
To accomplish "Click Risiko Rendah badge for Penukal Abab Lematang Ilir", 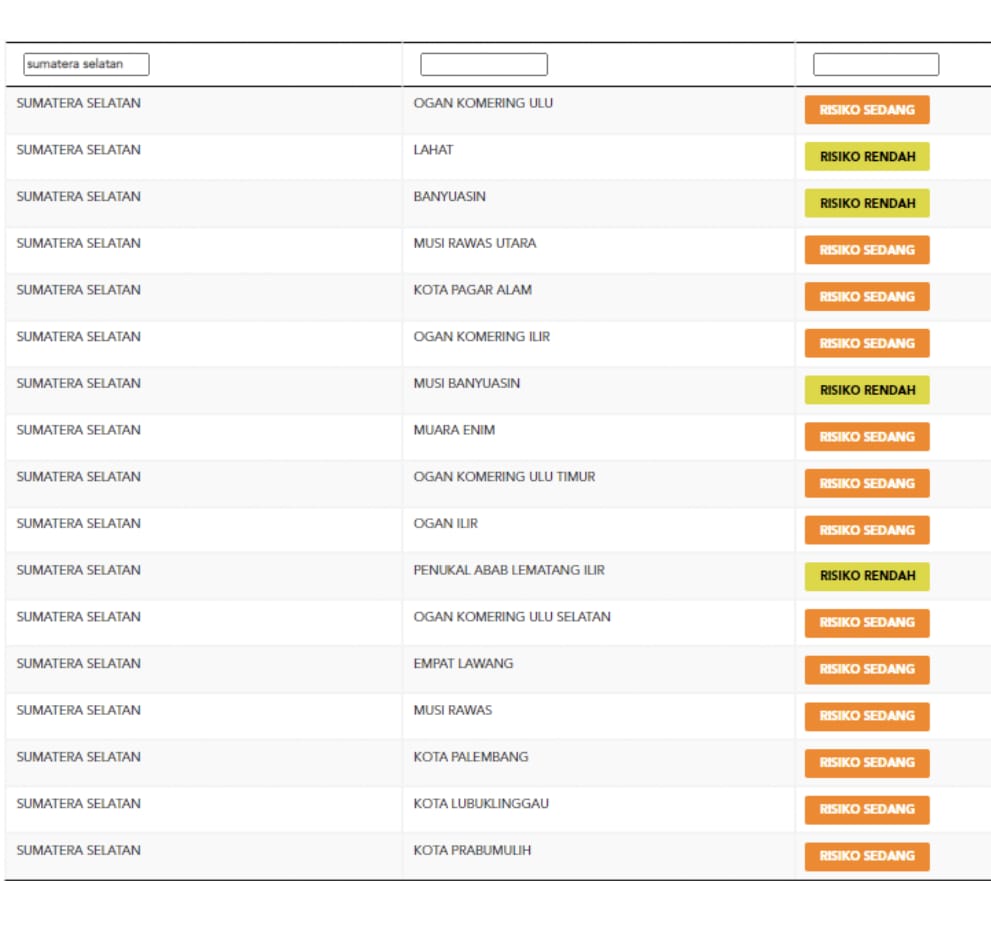I will point(867,576).
